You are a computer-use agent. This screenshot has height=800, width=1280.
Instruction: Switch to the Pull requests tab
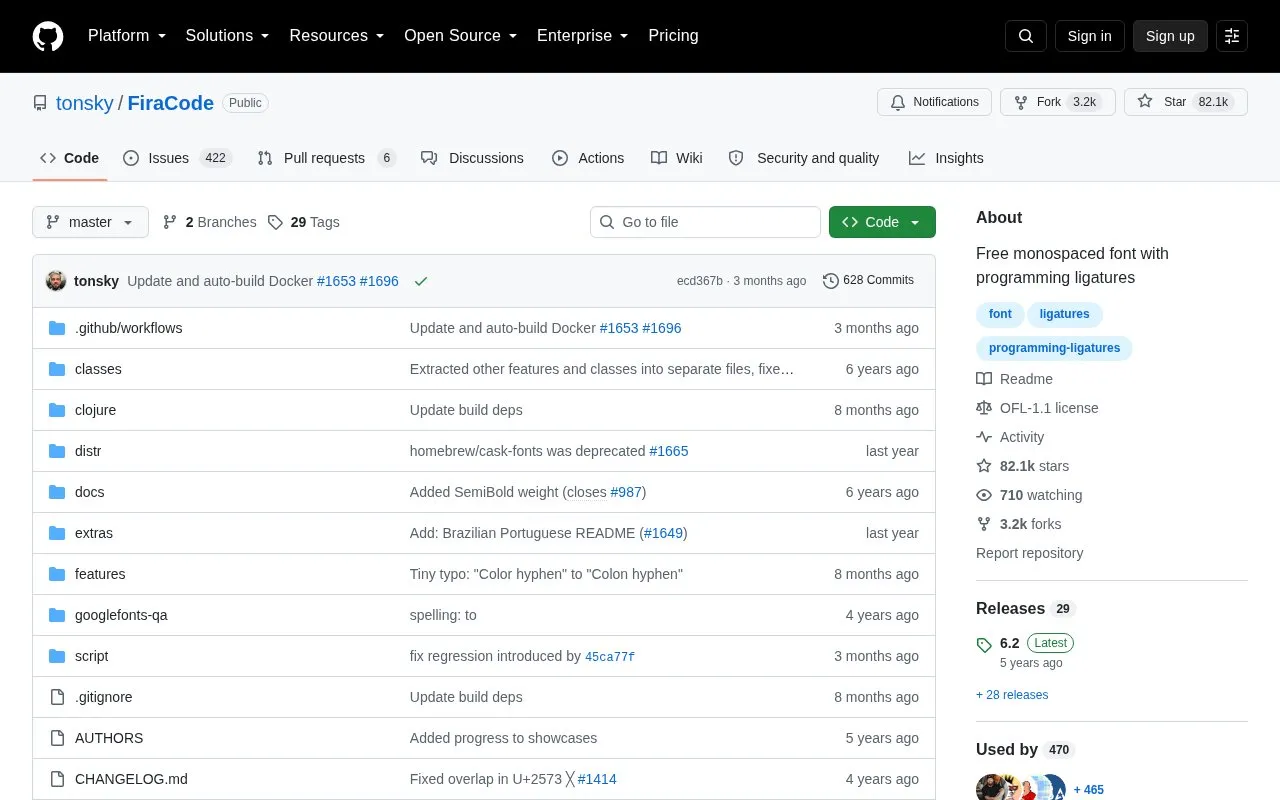click(326, 158)
